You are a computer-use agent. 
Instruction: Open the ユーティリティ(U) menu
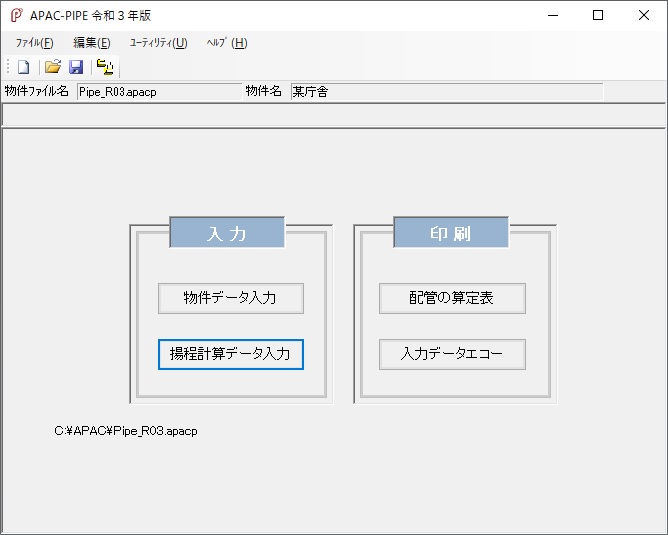[x=158, y=43]
